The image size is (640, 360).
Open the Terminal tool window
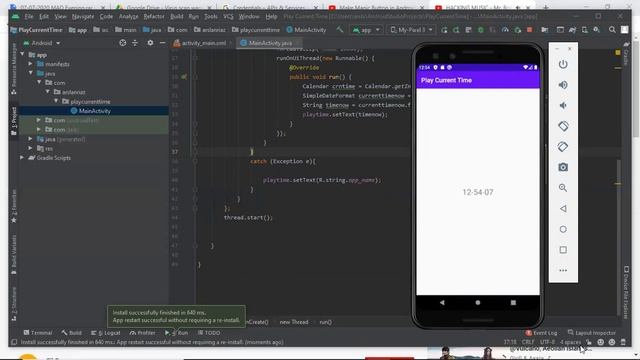38,333
